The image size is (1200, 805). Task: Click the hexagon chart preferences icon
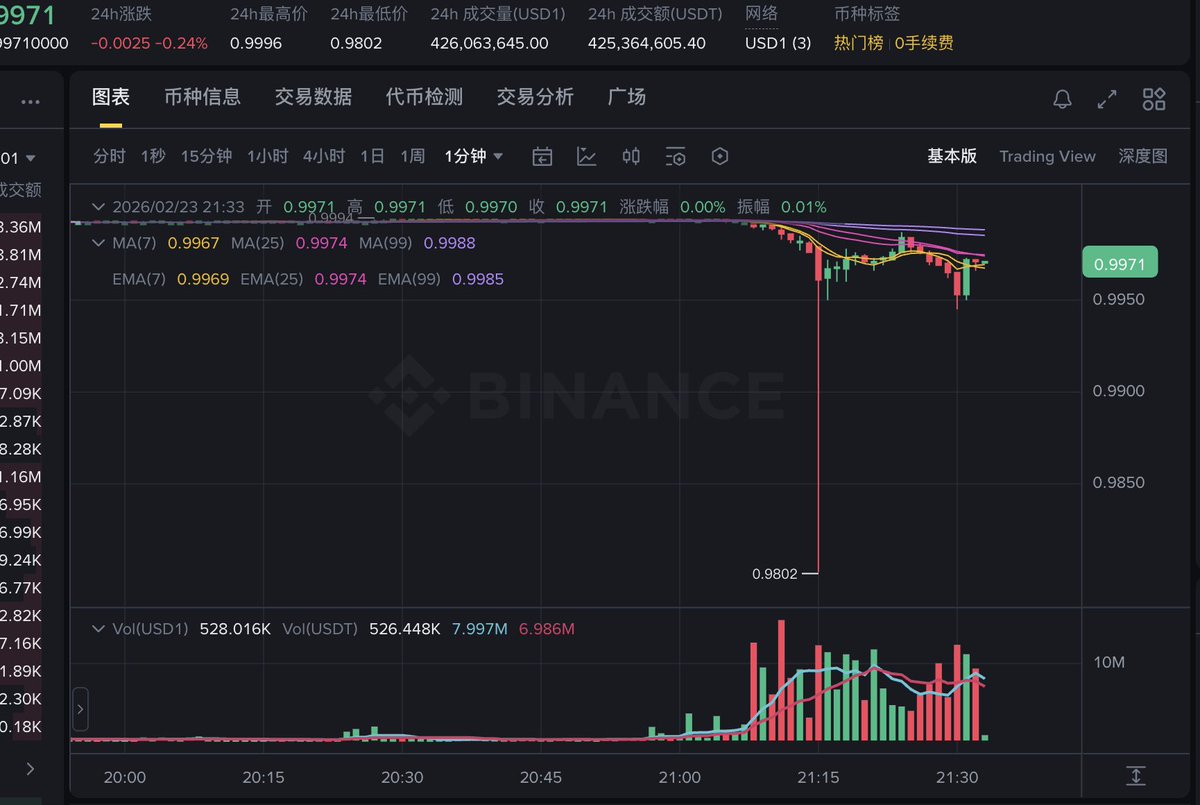[720, 157]
